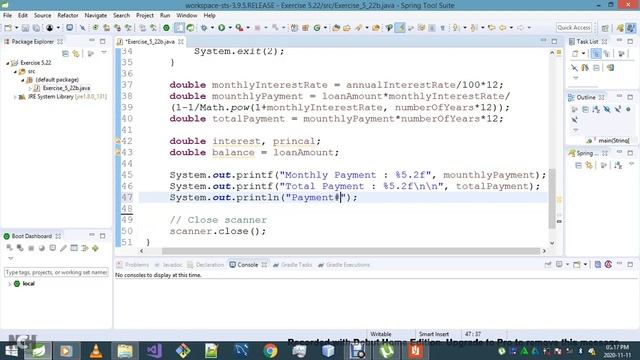
Task: Click the Pin Console icon
Action: coord(548,264)
